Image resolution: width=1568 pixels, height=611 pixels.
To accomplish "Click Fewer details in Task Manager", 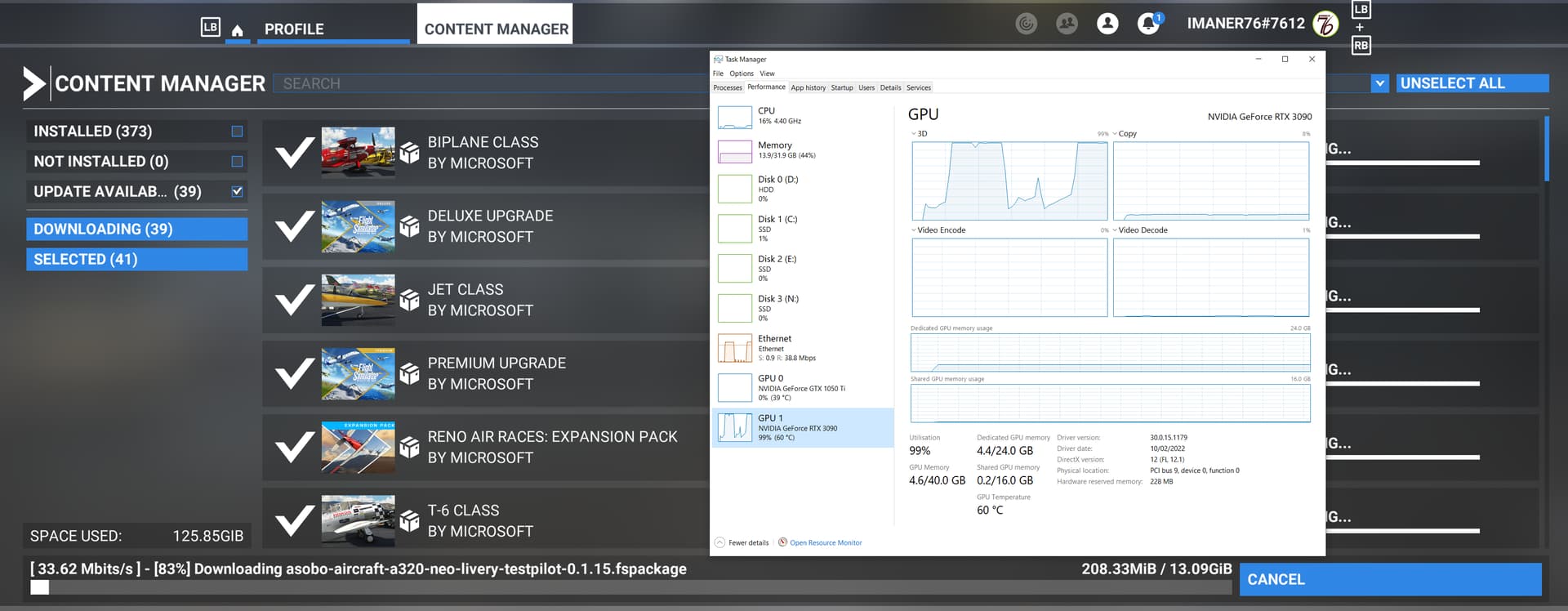I will (x=742, y=542).
